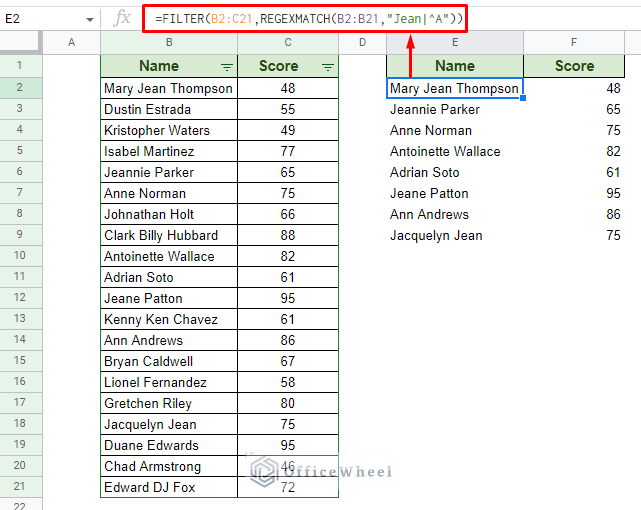
Task: Select Adrian Soto in filtered results
Action: (x=455, y=172)
